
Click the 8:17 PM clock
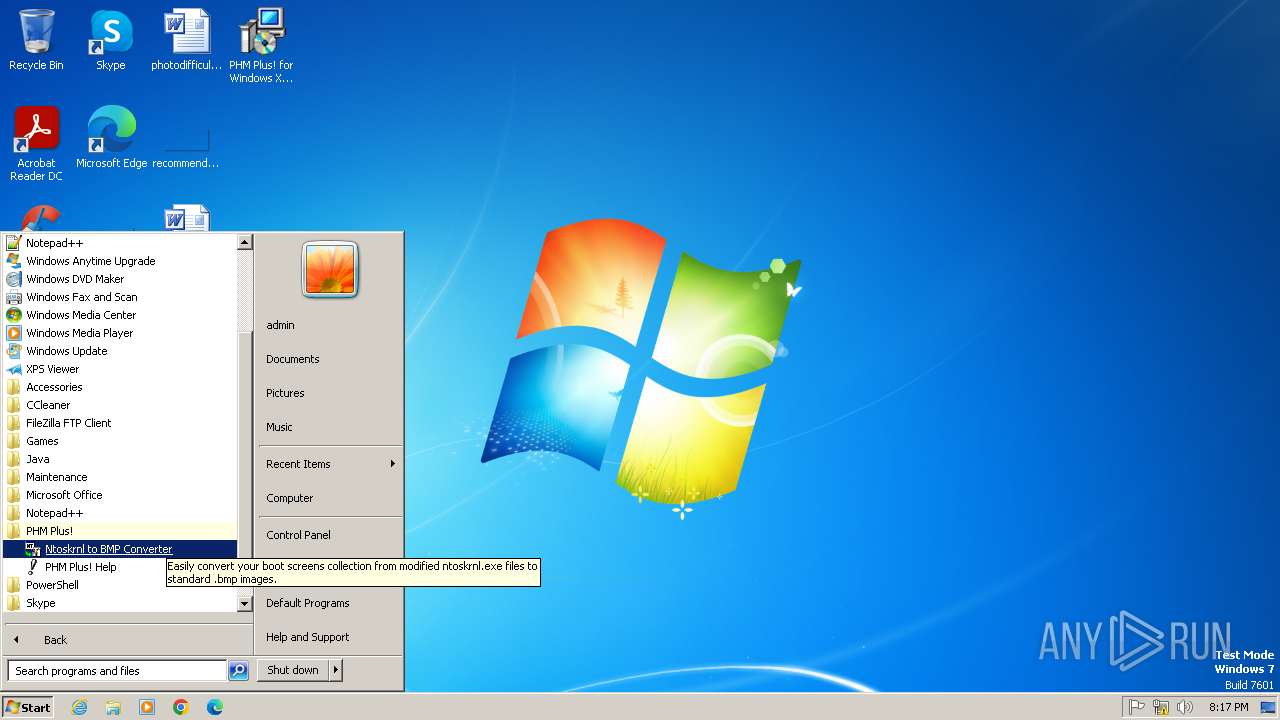pos(1228,707)
